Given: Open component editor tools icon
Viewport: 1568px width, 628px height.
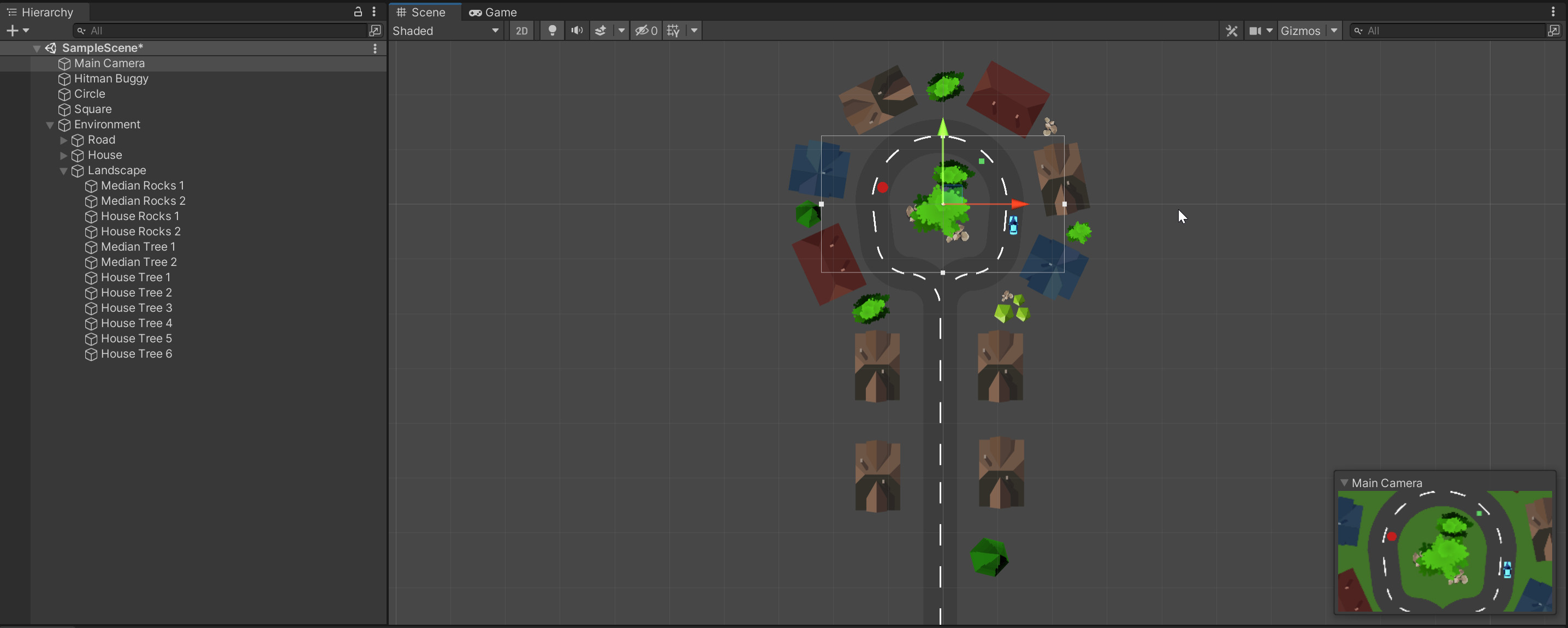Looking at the screenshot, I should coord(1231,31).
